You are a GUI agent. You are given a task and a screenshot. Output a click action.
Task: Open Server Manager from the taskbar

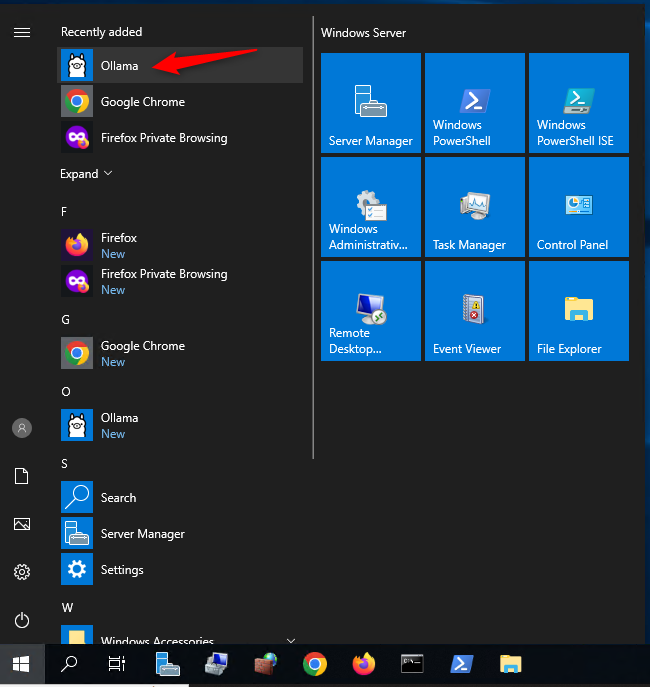[x=167, y=664]
